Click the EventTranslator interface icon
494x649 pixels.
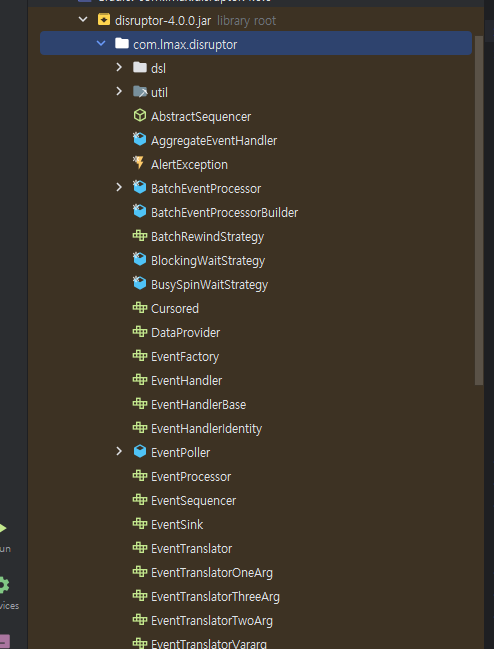(x=140, y=548)
